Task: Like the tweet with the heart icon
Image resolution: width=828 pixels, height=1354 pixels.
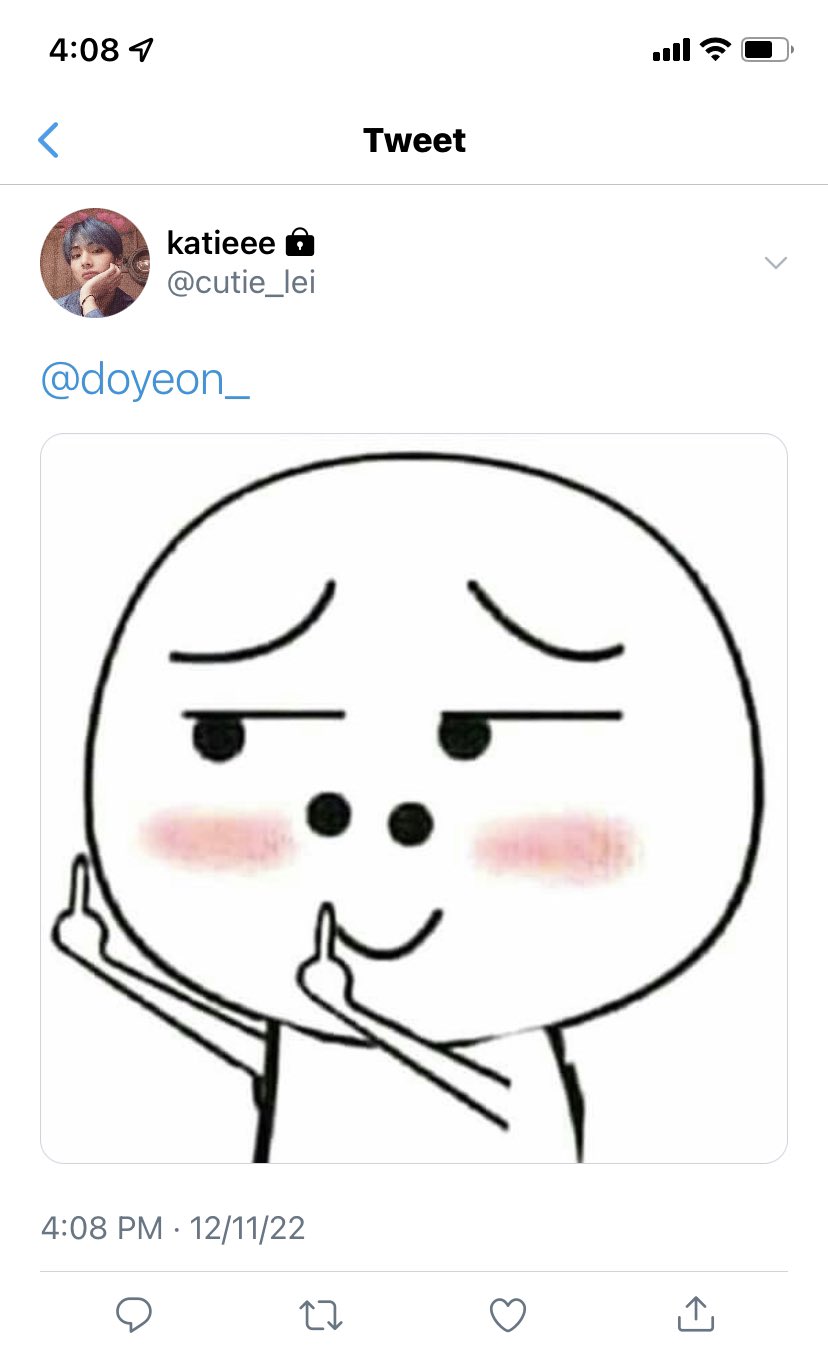Action: tap(508, 1315)
